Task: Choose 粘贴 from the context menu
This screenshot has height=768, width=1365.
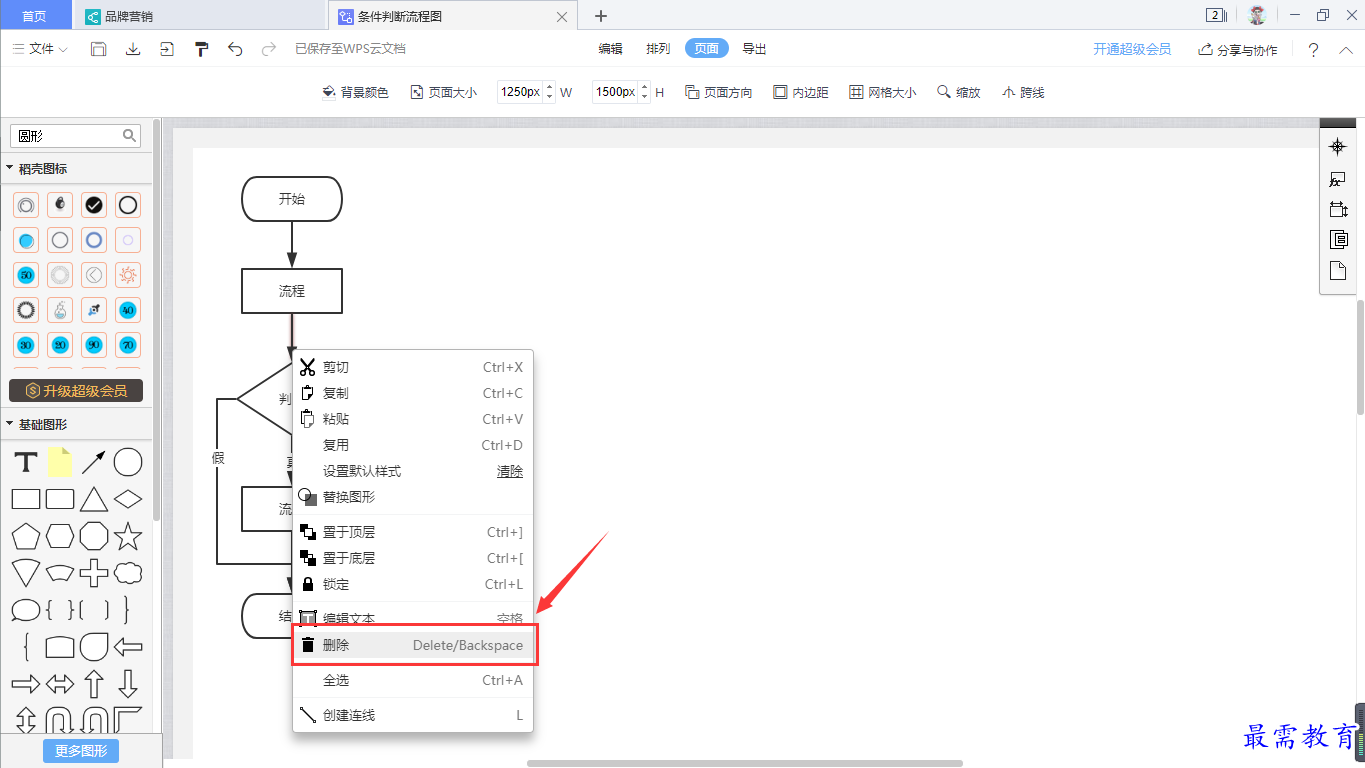Action: point(413,419)
